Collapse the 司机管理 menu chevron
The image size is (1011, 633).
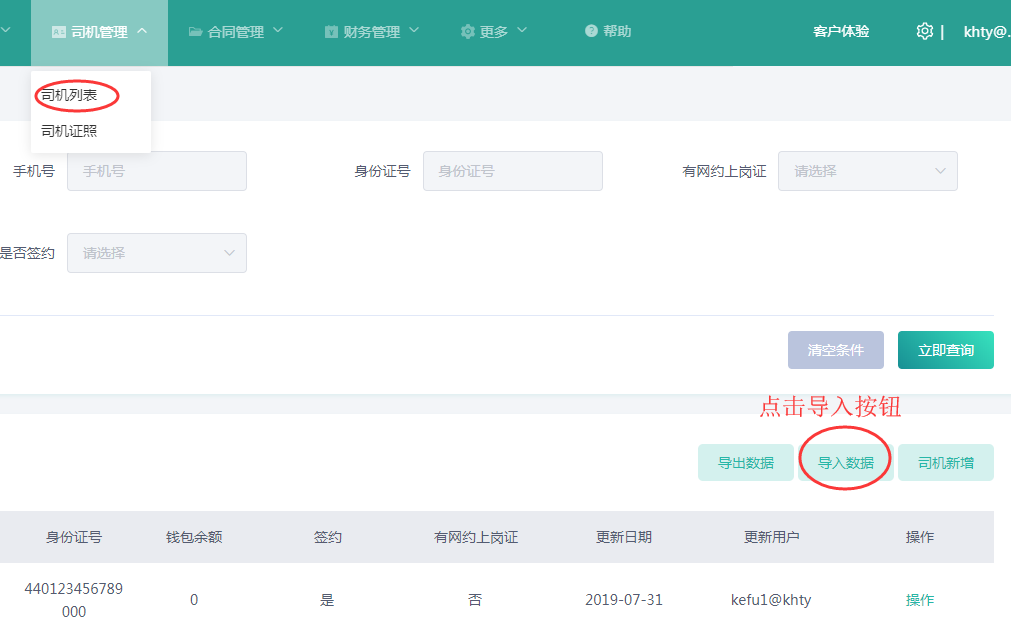pos(141,31)
